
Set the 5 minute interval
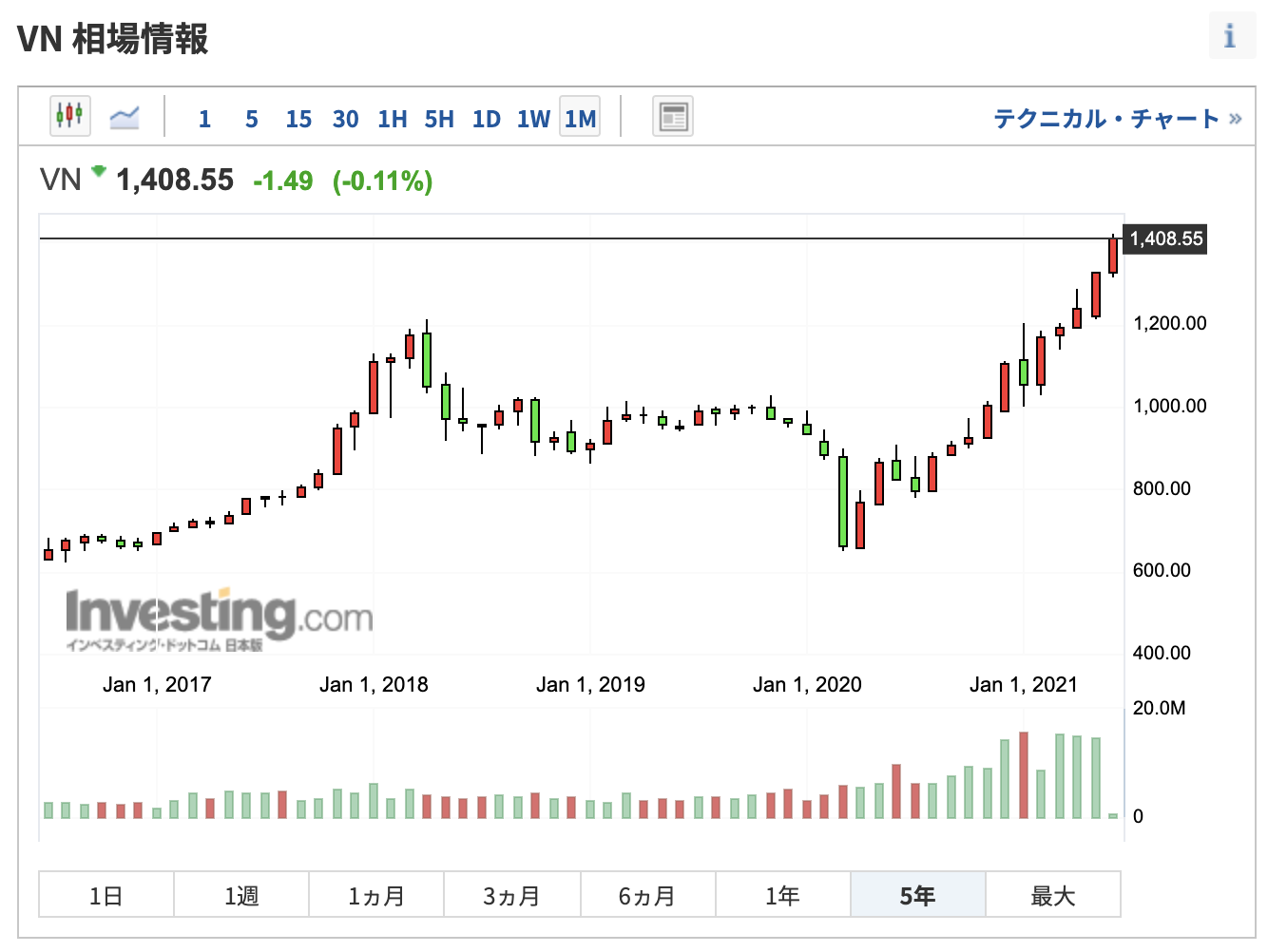[x=252, y=119]
